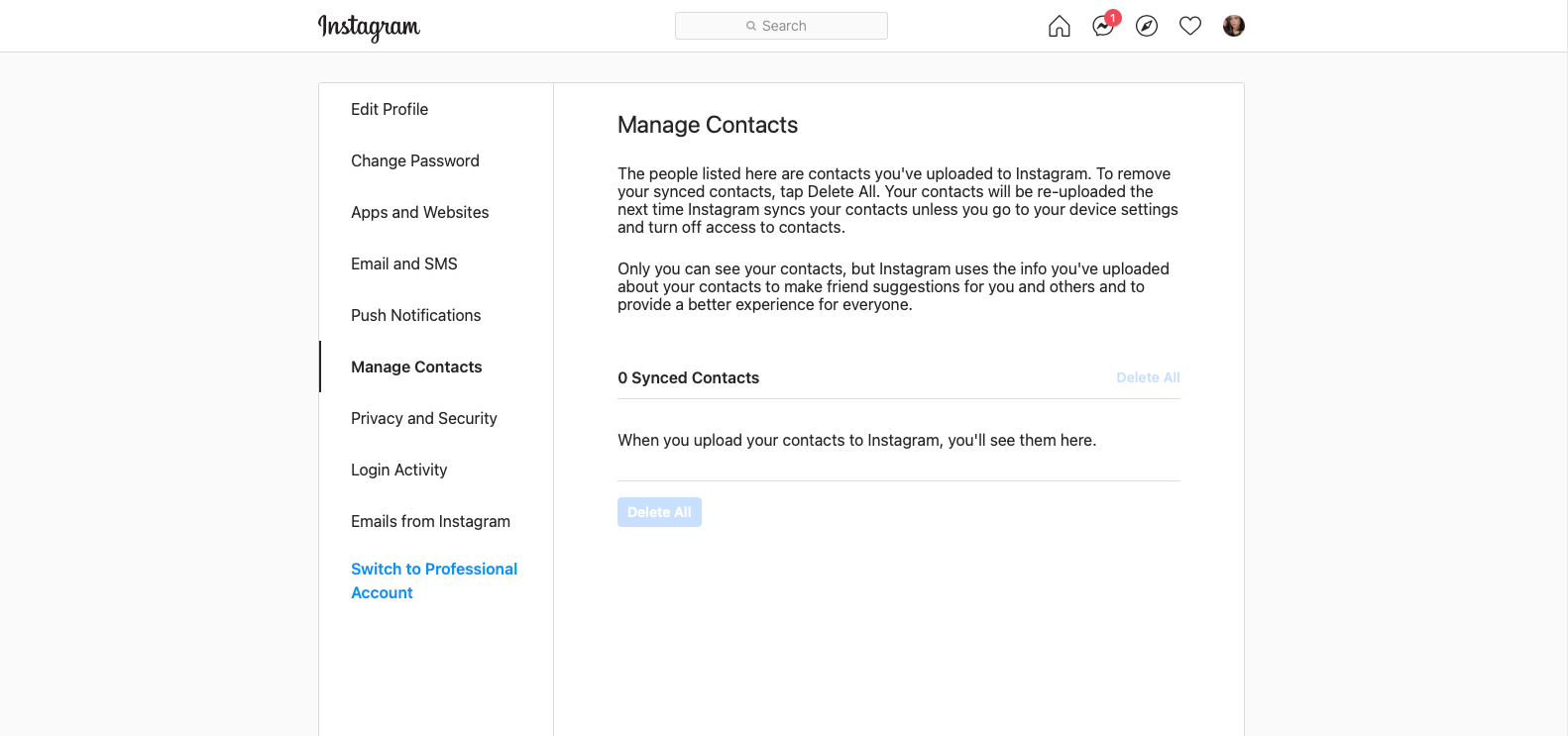Open Login Activity settings

[436, 470]
